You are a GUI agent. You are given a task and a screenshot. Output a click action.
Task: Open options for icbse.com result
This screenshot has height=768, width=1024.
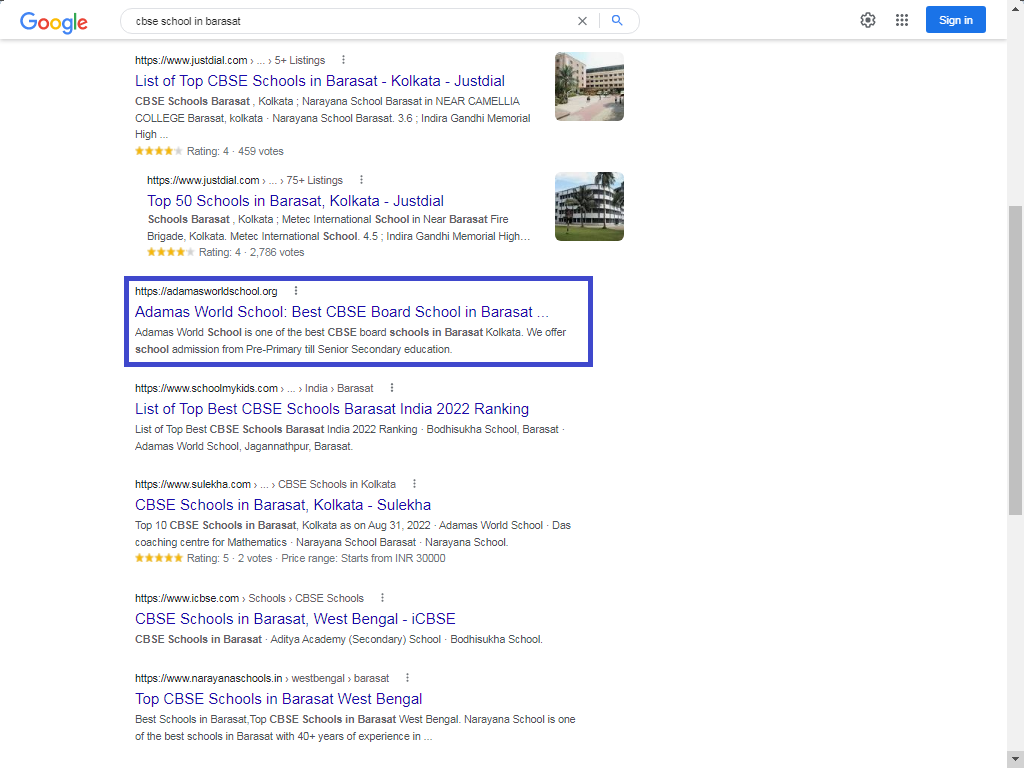(382, 598)
